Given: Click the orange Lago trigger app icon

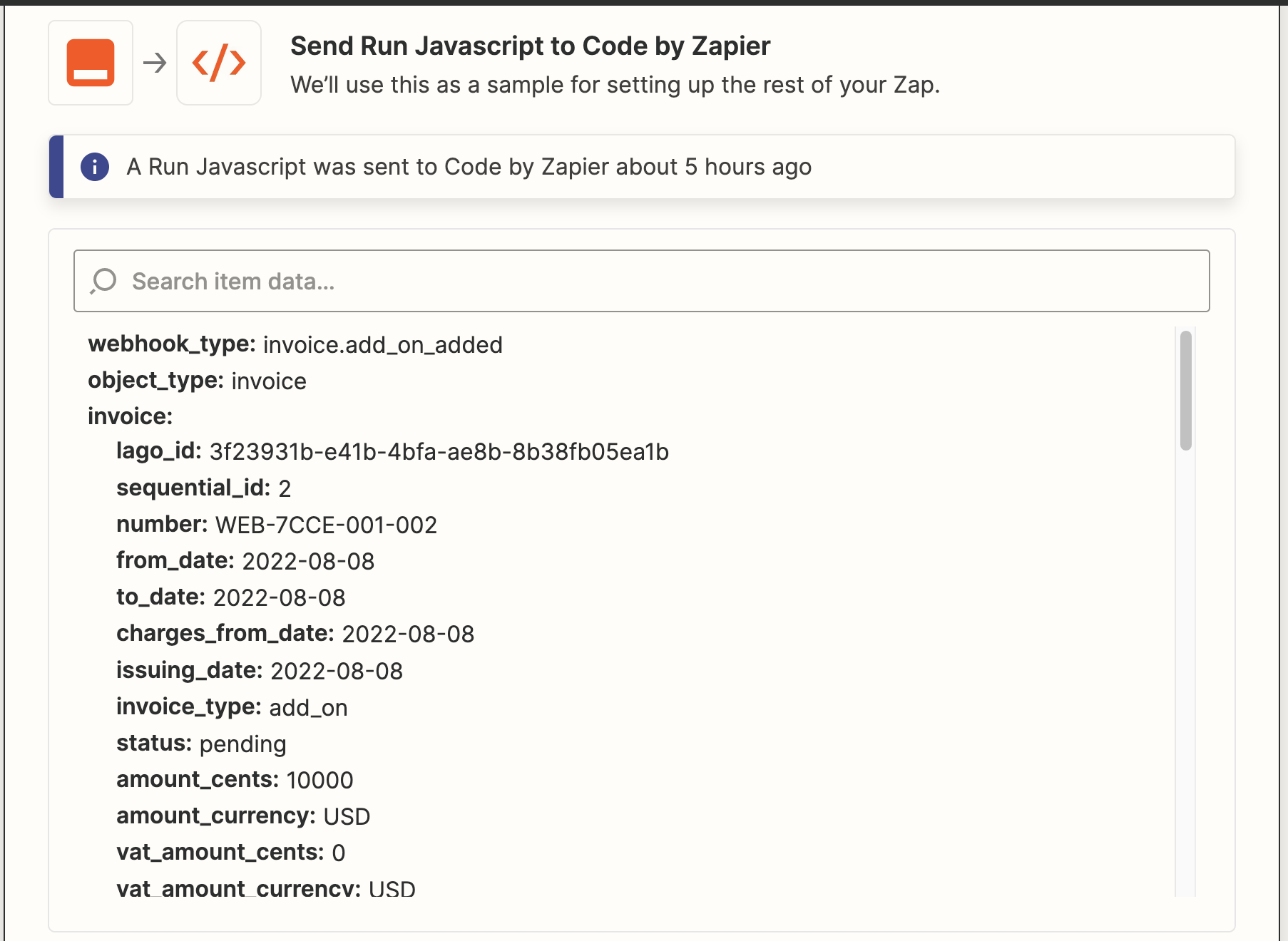Looking at the screenshot, I should pyautogui.click(x=91, y=63).
